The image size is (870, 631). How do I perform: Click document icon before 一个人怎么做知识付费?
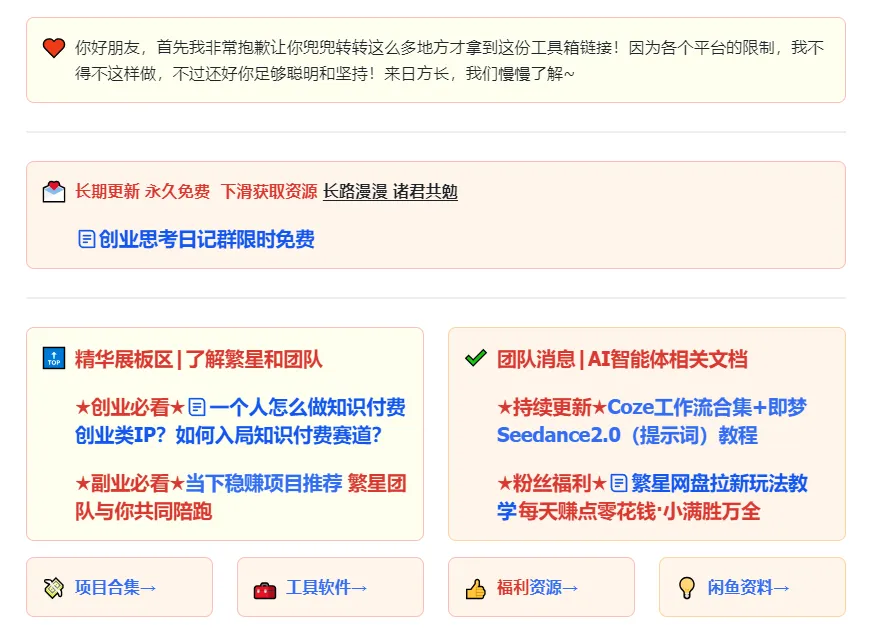(x=197, y=407)
